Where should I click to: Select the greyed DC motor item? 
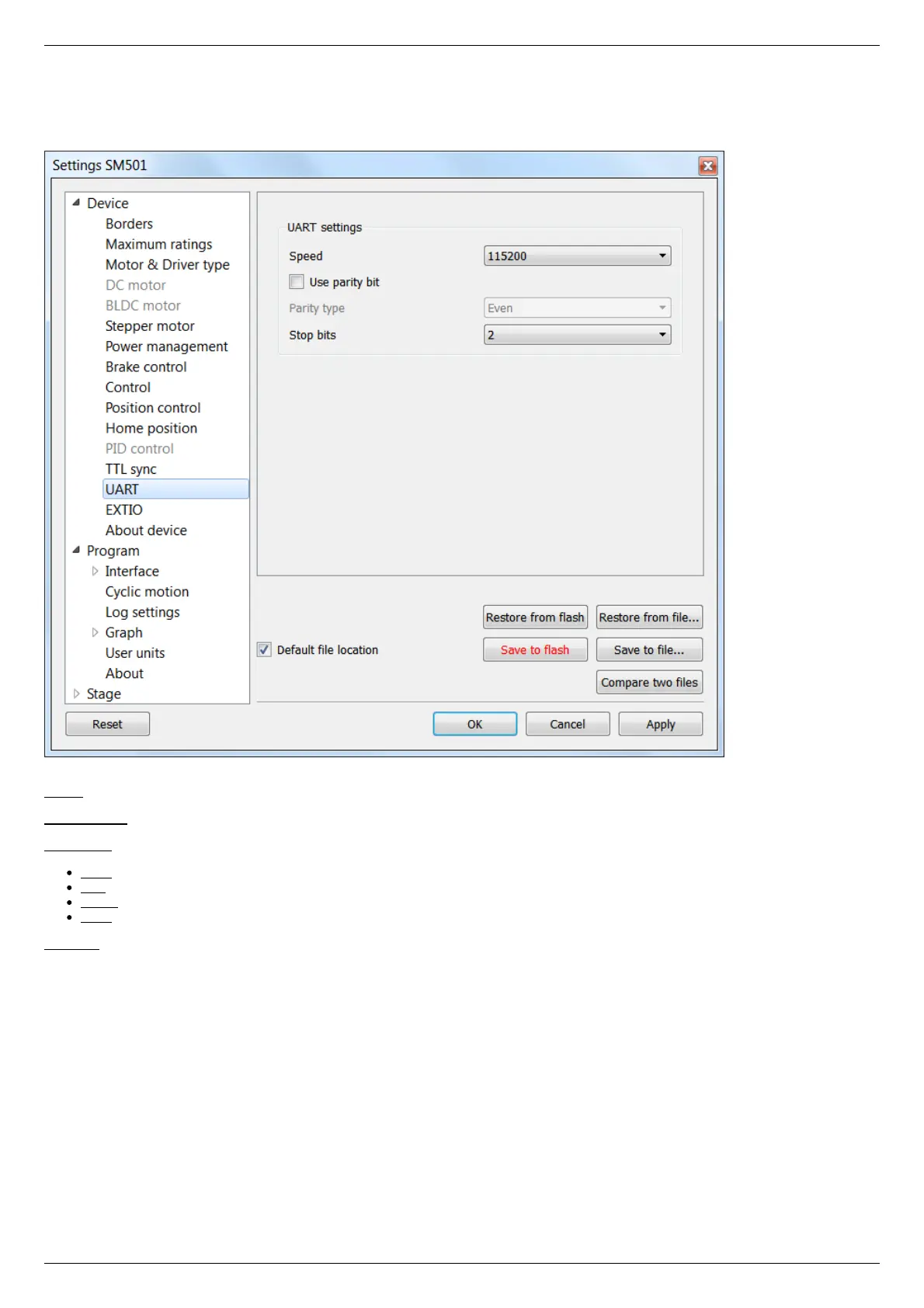point(135,285)
